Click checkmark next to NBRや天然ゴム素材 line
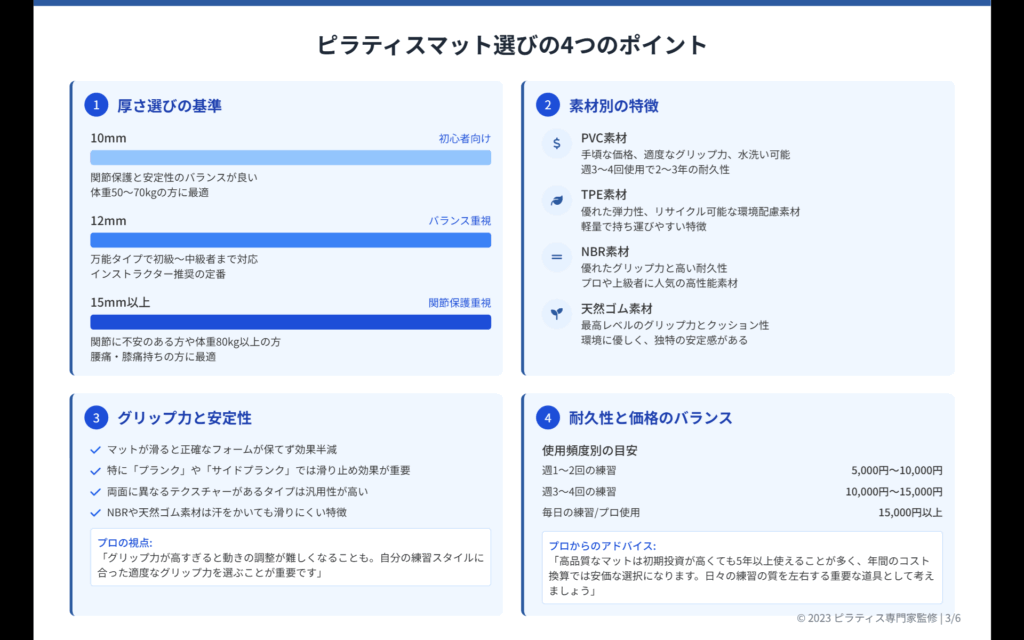This screenshot has width=1024, height=640. [96, 512]
